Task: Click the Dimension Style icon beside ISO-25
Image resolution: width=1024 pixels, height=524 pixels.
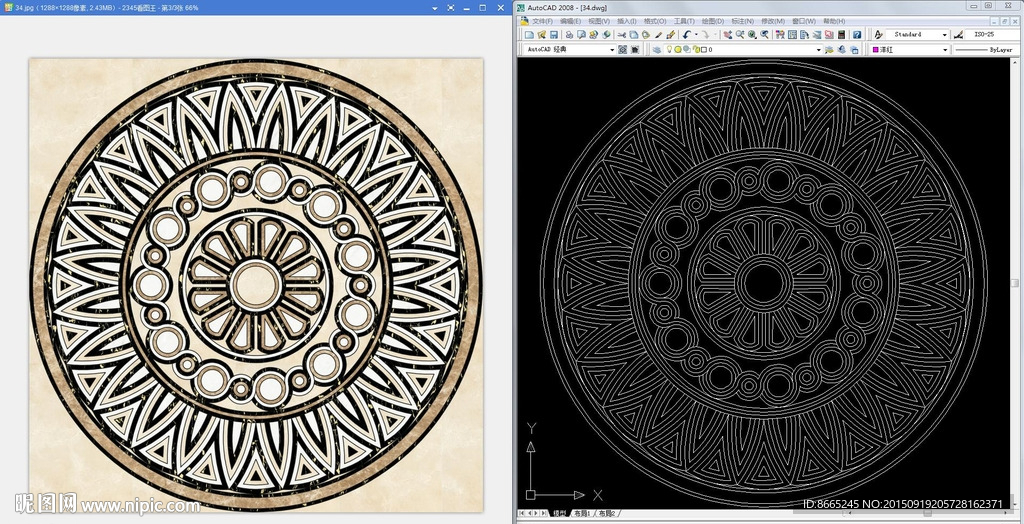Action: pyautogui.click(x=958, y=35)
